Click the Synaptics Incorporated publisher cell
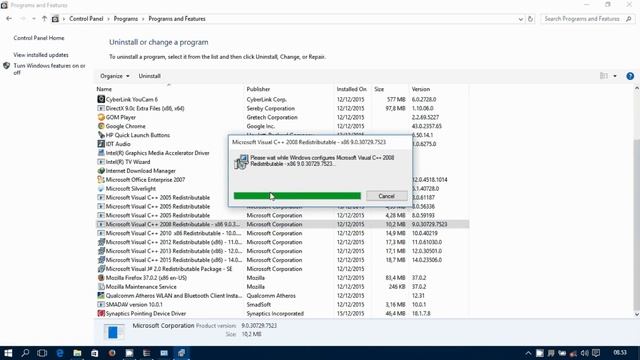The height and width of the screenshot is (360, 640). tap(275, 313)
